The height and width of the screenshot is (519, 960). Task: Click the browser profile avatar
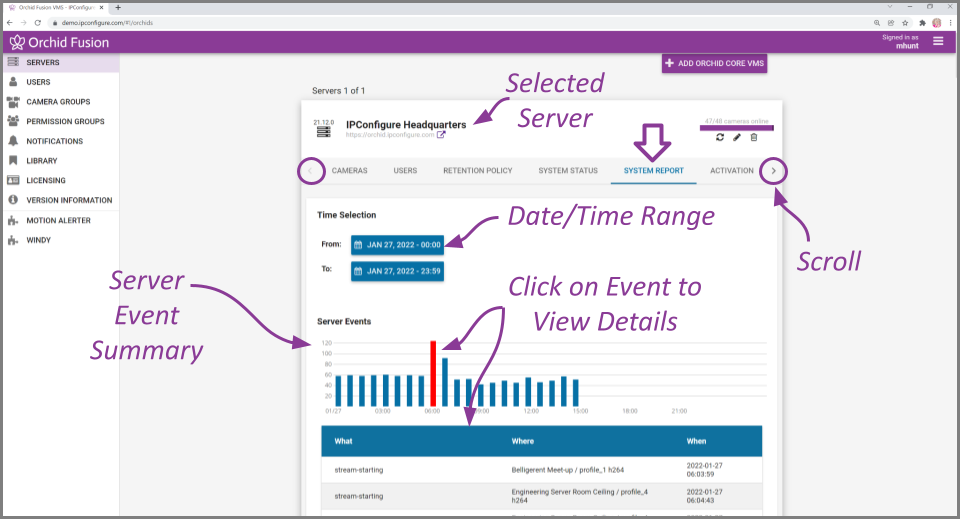click(937, 23)
